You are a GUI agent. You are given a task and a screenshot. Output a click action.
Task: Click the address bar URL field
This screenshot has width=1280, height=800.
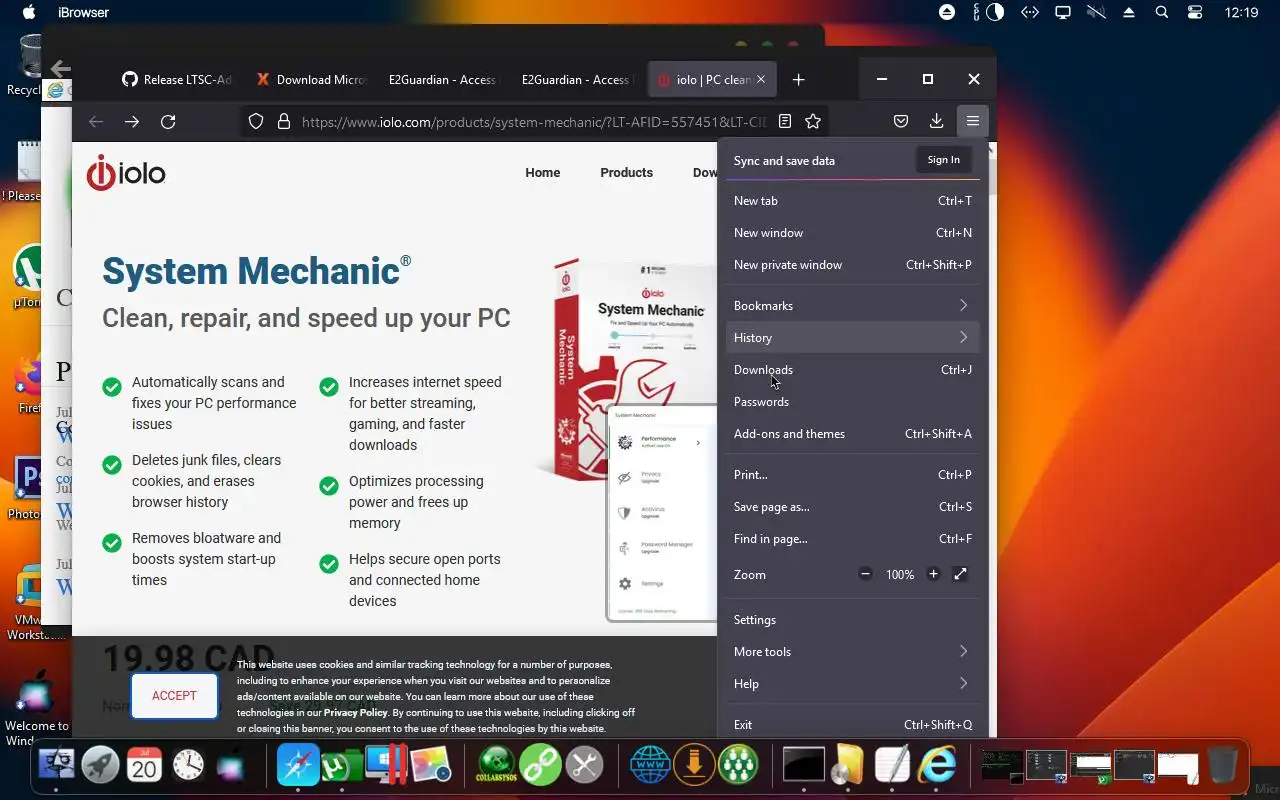(534, 121)
